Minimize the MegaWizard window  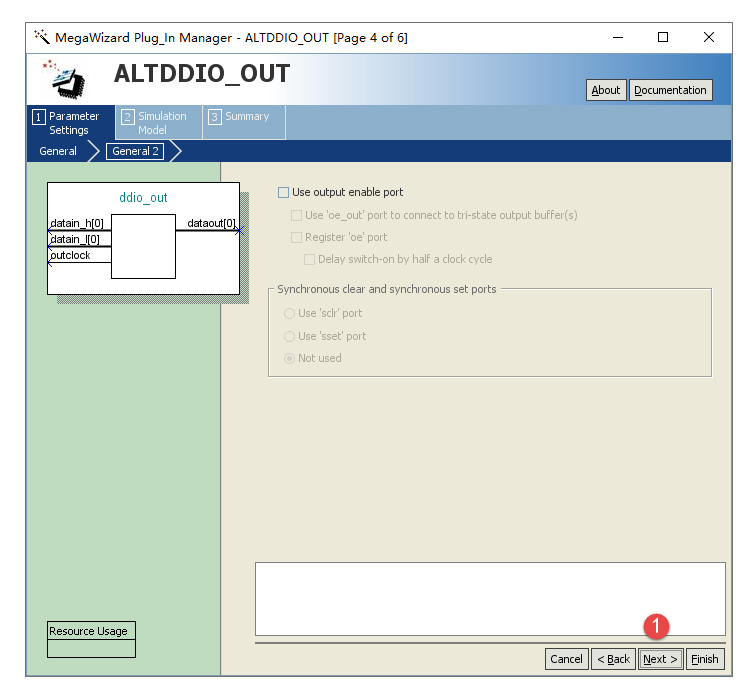(x=618, y=37)
